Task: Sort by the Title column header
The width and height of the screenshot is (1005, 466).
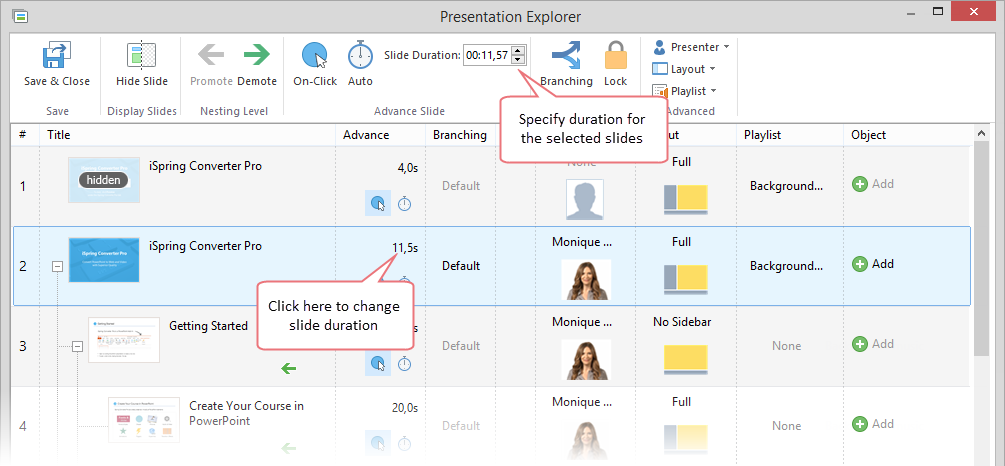Action: [x=60, y=135]
